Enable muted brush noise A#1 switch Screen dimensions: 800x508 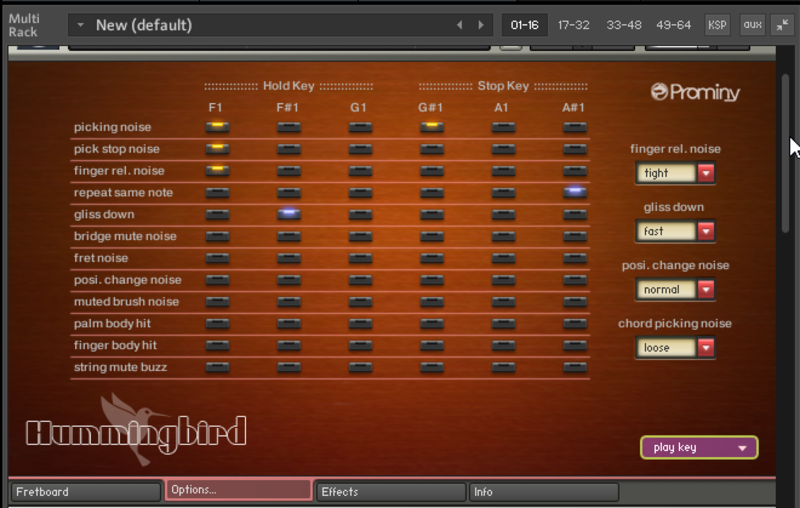point(574,301)
